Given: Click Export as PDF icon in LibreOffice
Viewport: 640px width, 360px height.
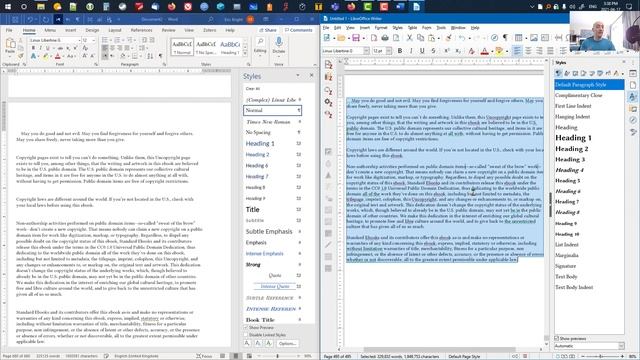Looking at the screenshot, I should pos(373,38).
